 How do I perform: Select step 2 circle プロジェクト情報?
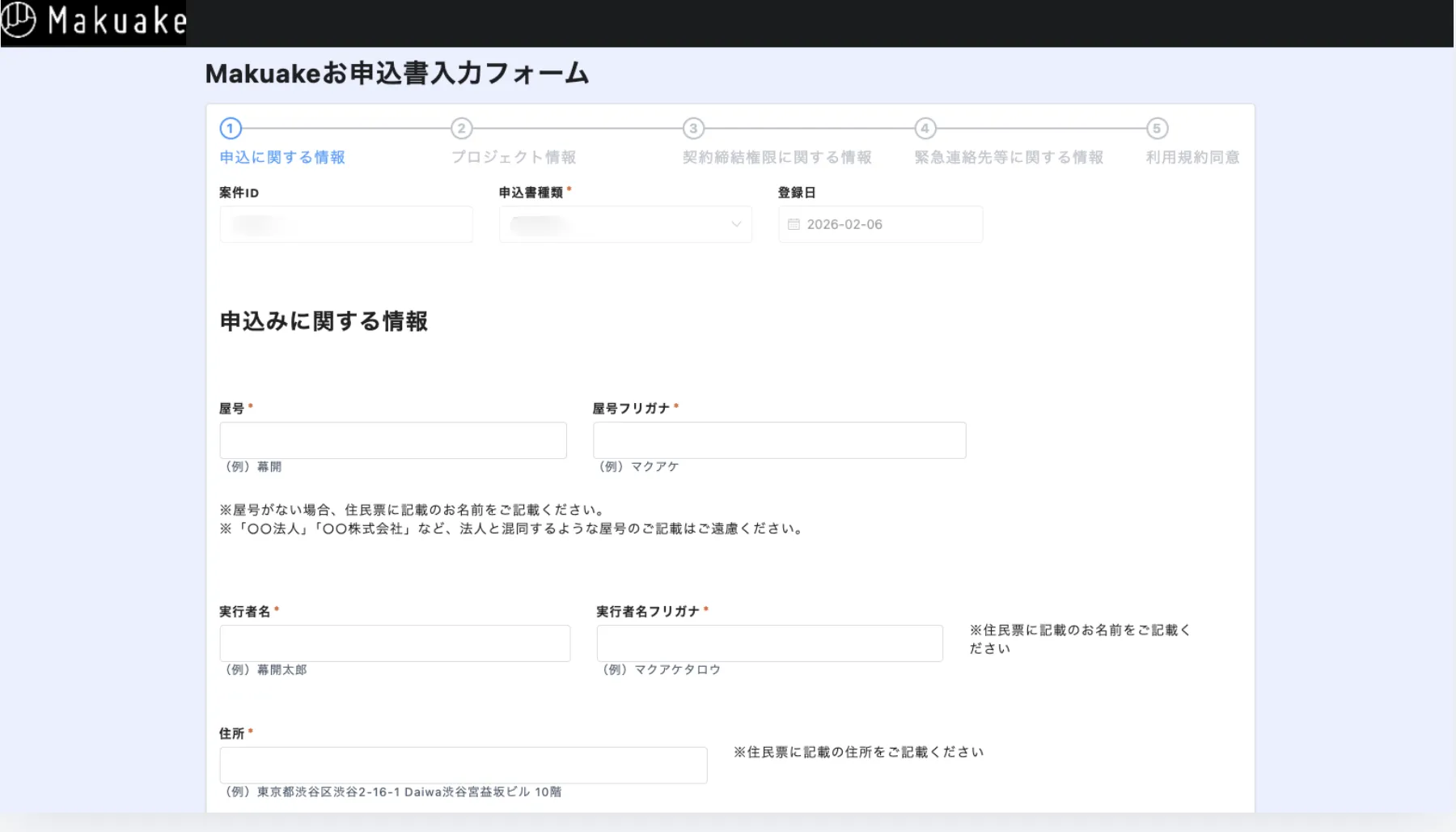coord(462,129)
